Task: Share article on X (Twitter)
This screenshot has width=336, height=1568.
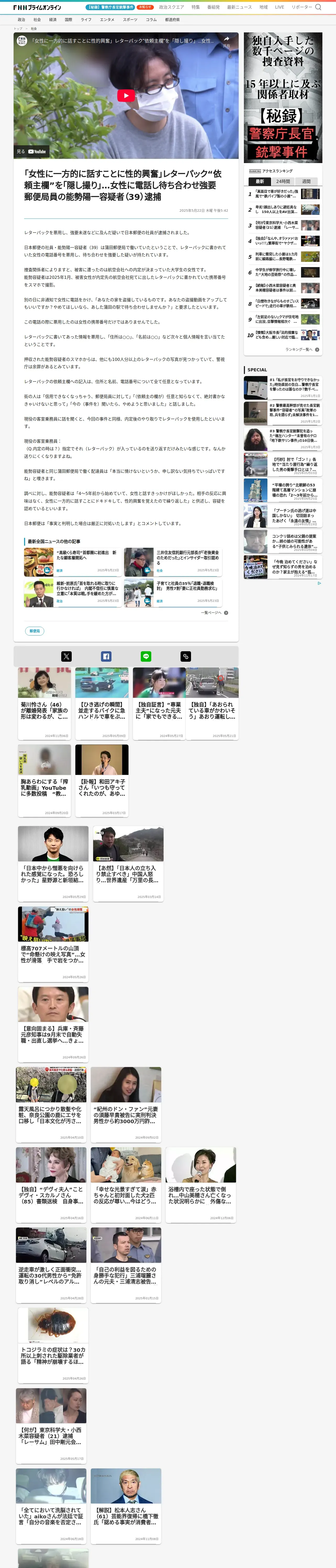Action: point(66,656)
